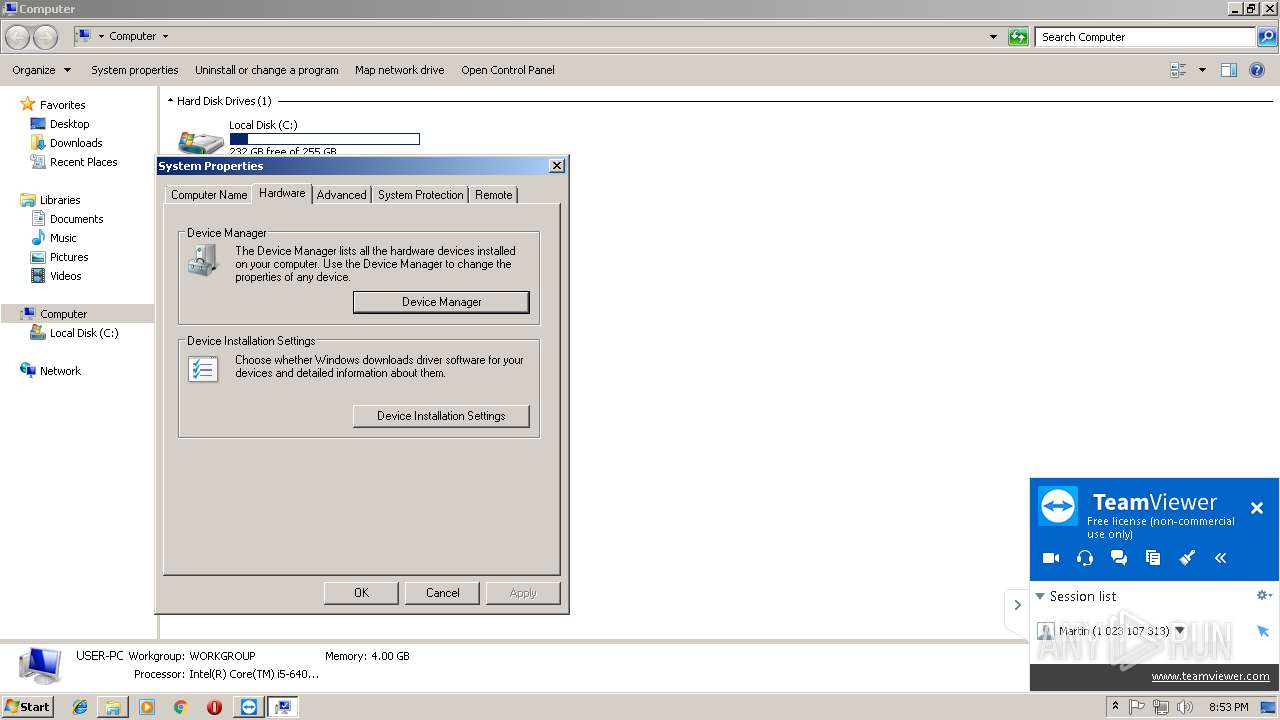The image size is (1280, 720).
Task: Expand the Computer breadcrumb arrow in address bar
Action: tap(165, 37)
